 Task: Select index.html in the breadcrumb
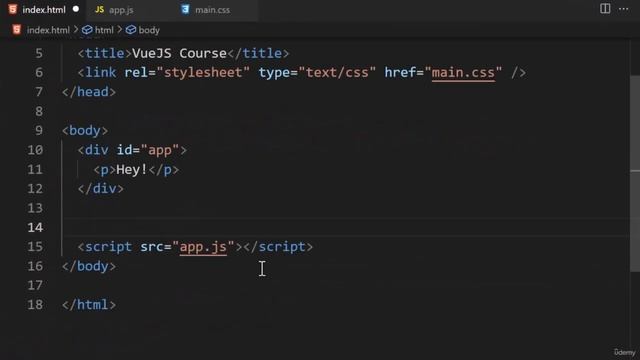(x=48, y=30)
